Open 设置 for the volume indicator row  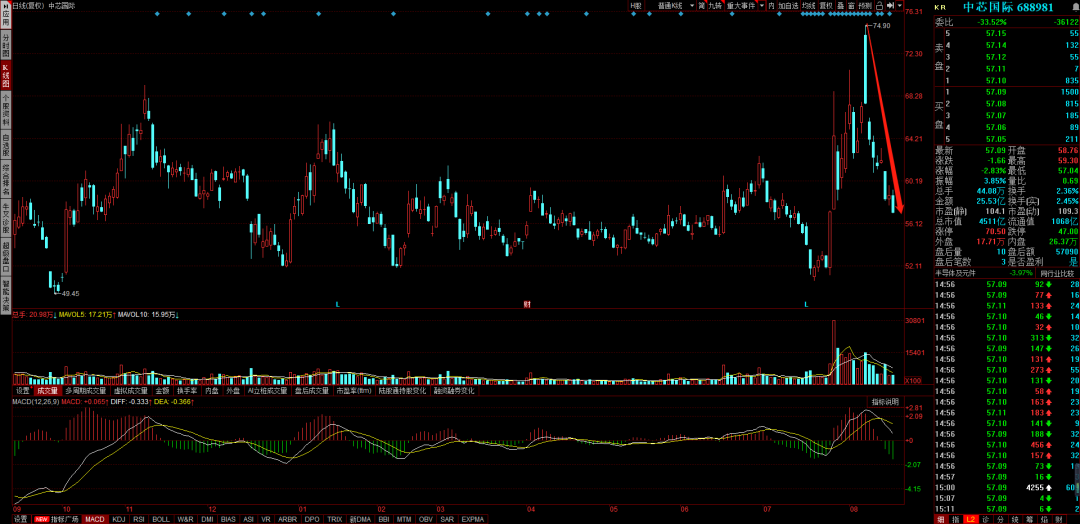pyautogui.click(x=23, y=390)
